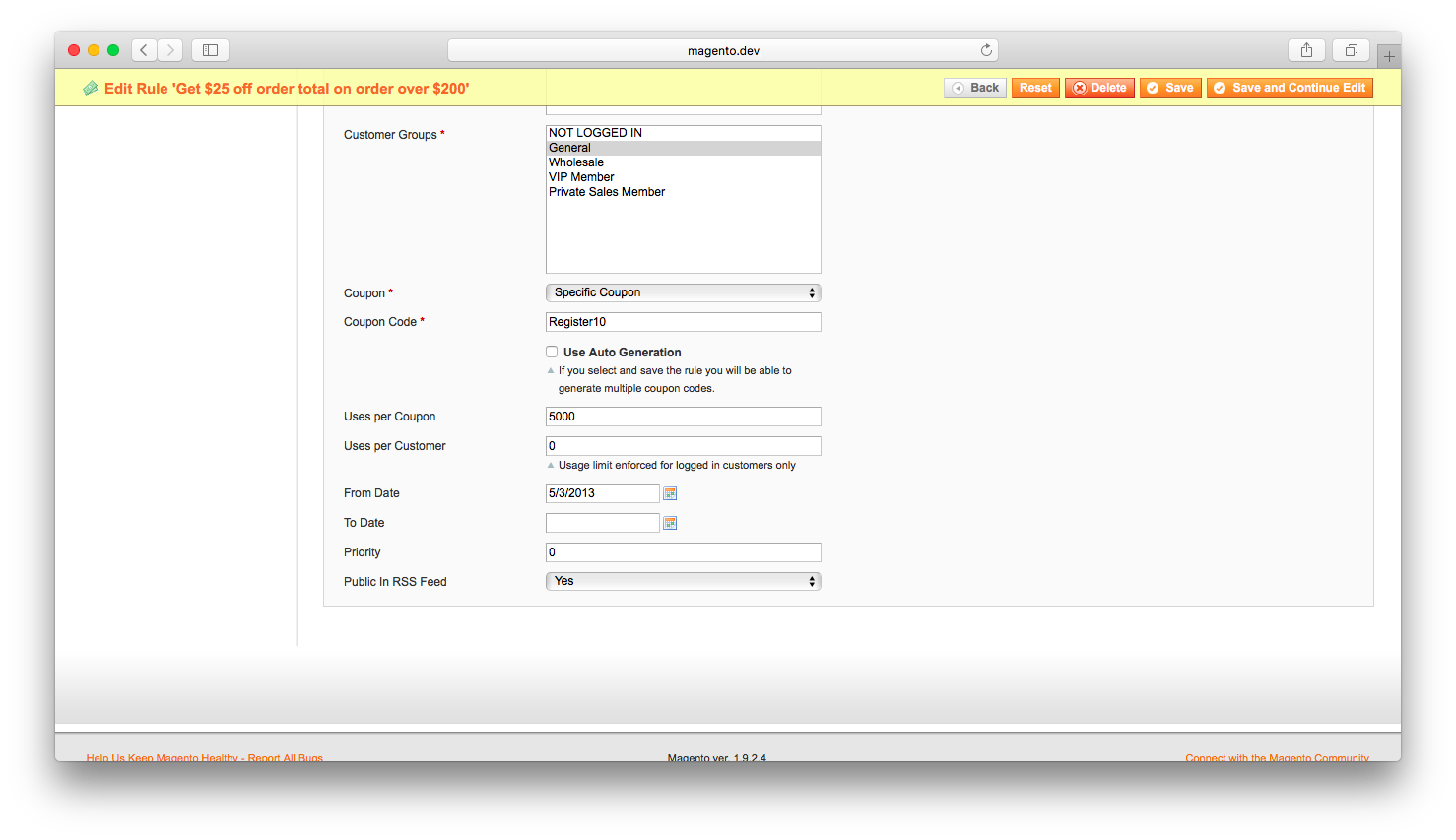Screen dimensions: 1456x840
Task: Open the To Date calendar picker
Action: point(670,523)
